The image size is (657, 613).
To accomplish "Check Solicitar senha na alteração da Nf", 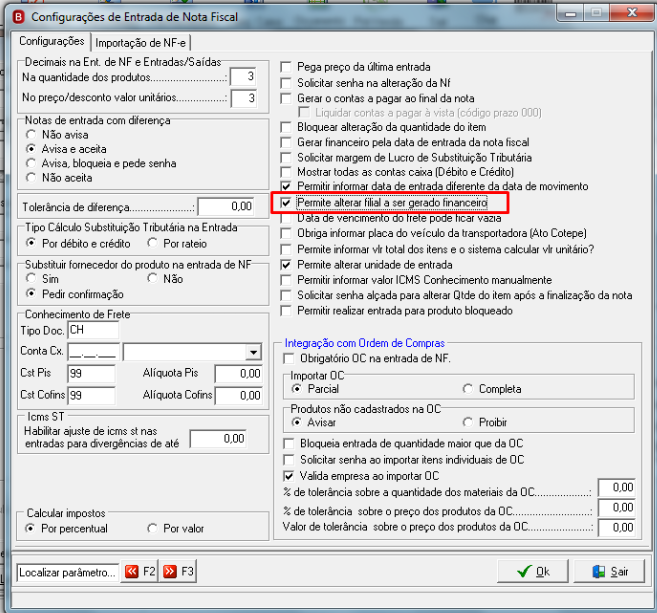I will (286, 83).
